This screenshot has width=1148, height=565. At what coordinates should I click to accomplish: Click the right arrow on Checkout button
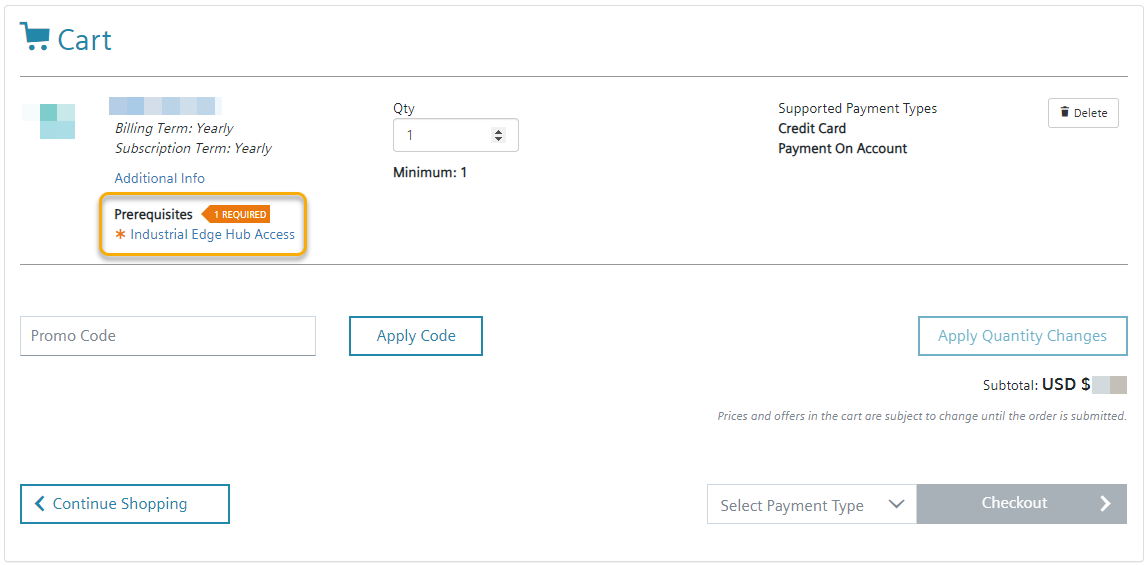pyautogui.click(x=1105, y=504)
